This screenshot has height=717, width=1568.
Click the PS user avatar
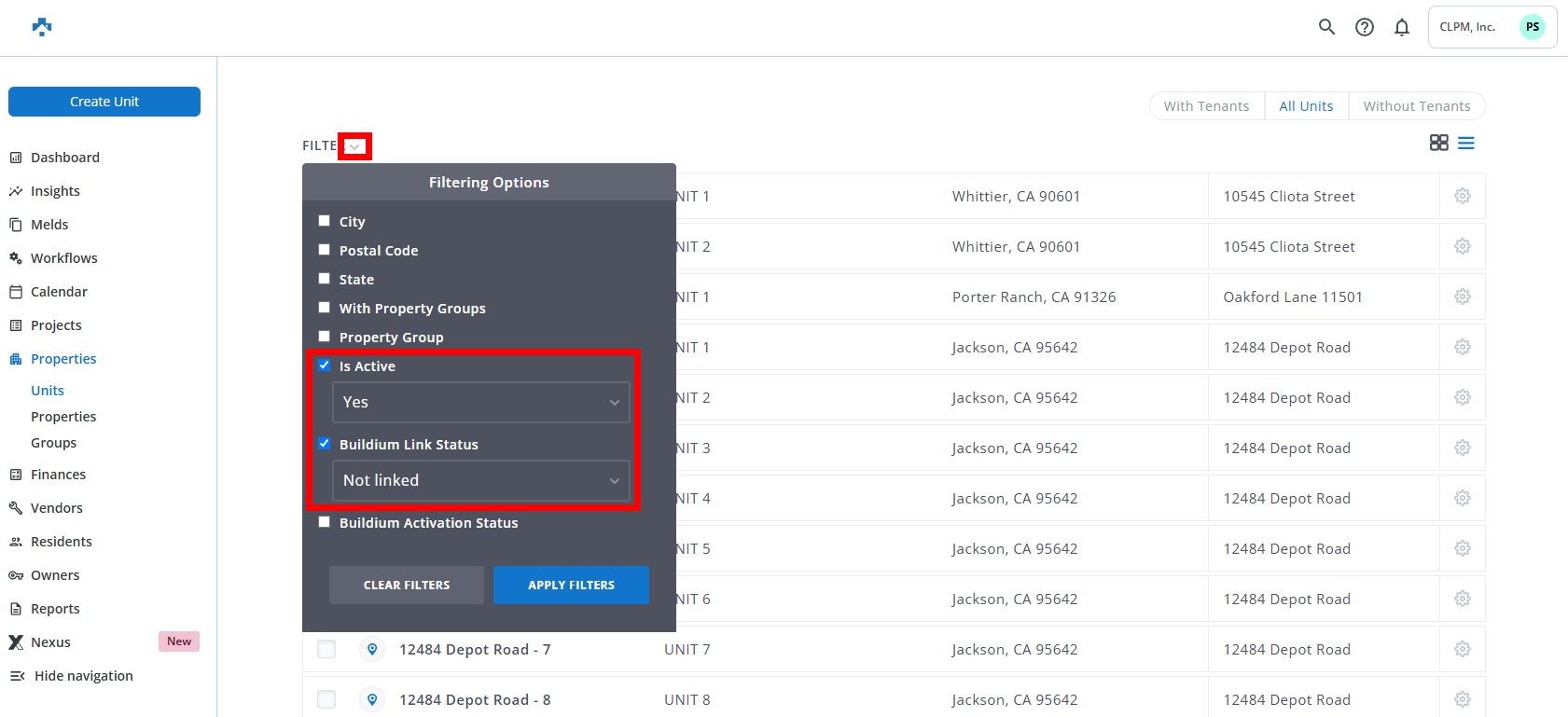pyautogui.click(x=1533, y=27)
